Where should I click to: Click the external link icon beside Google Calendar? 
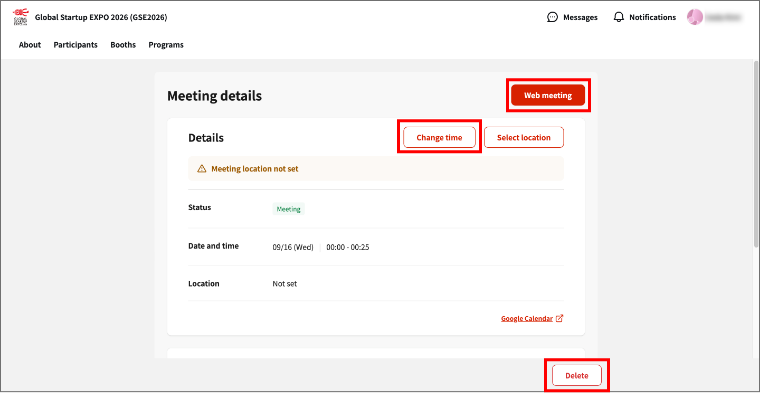559,318
